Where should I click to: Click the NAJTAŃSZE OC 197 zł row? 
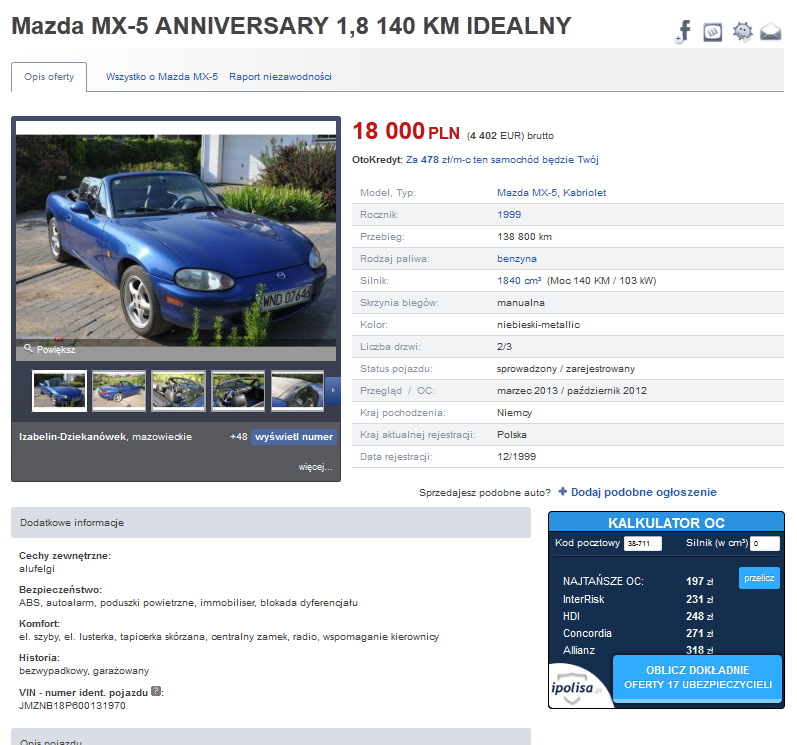[x=638, y=581]
